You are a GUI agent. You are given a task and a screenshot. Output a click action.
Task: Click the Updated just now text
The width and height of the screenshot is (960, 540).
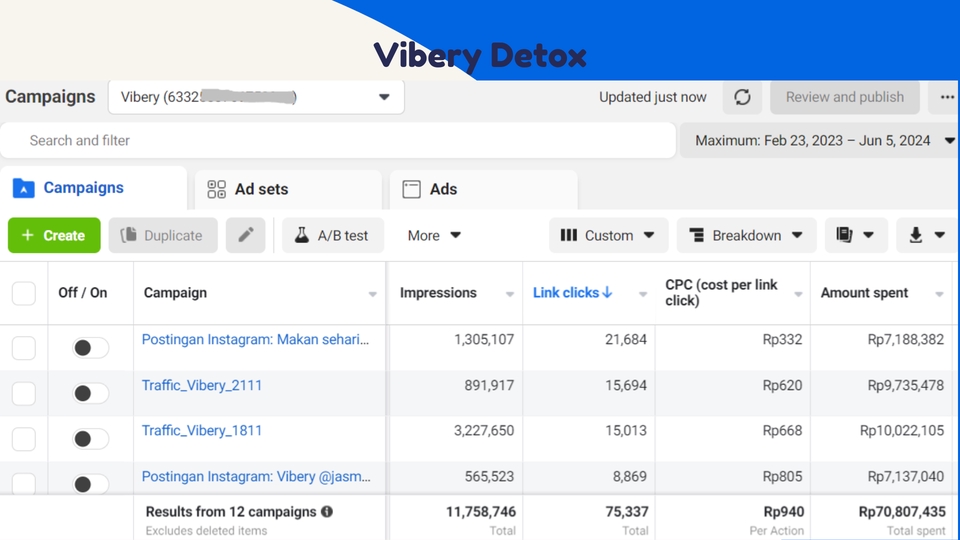click(653, 97)
